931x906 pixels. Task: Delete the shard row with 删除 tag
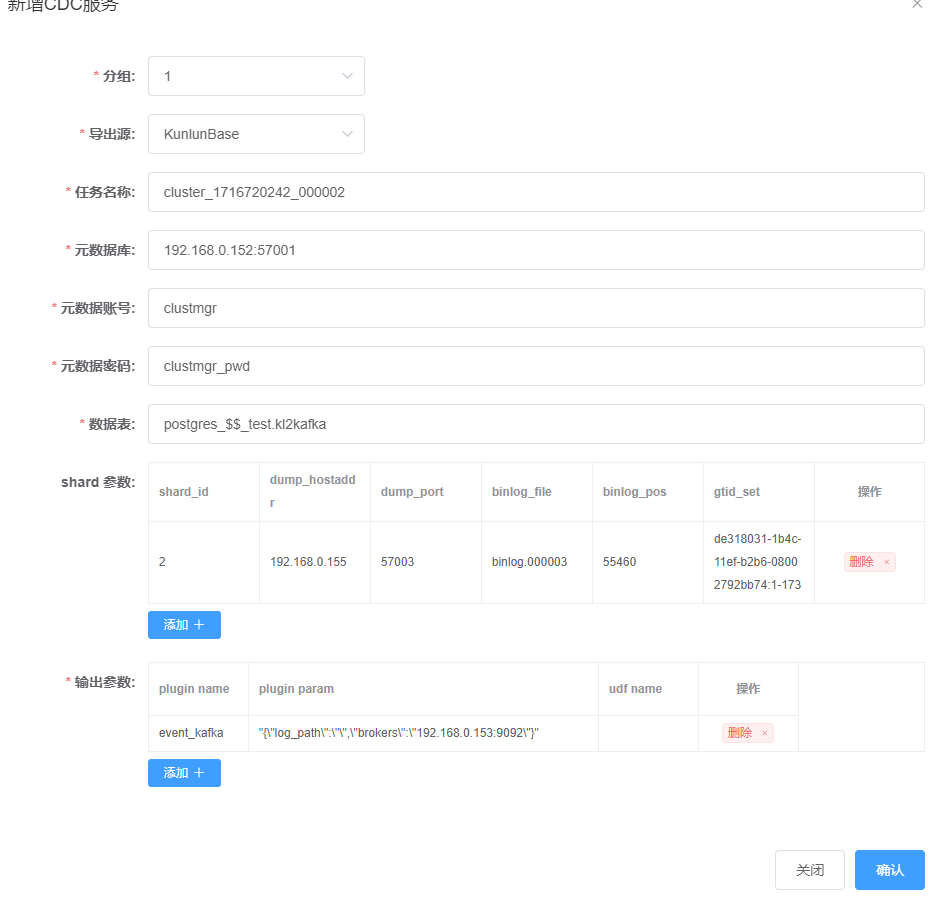[x=869, y=562]
